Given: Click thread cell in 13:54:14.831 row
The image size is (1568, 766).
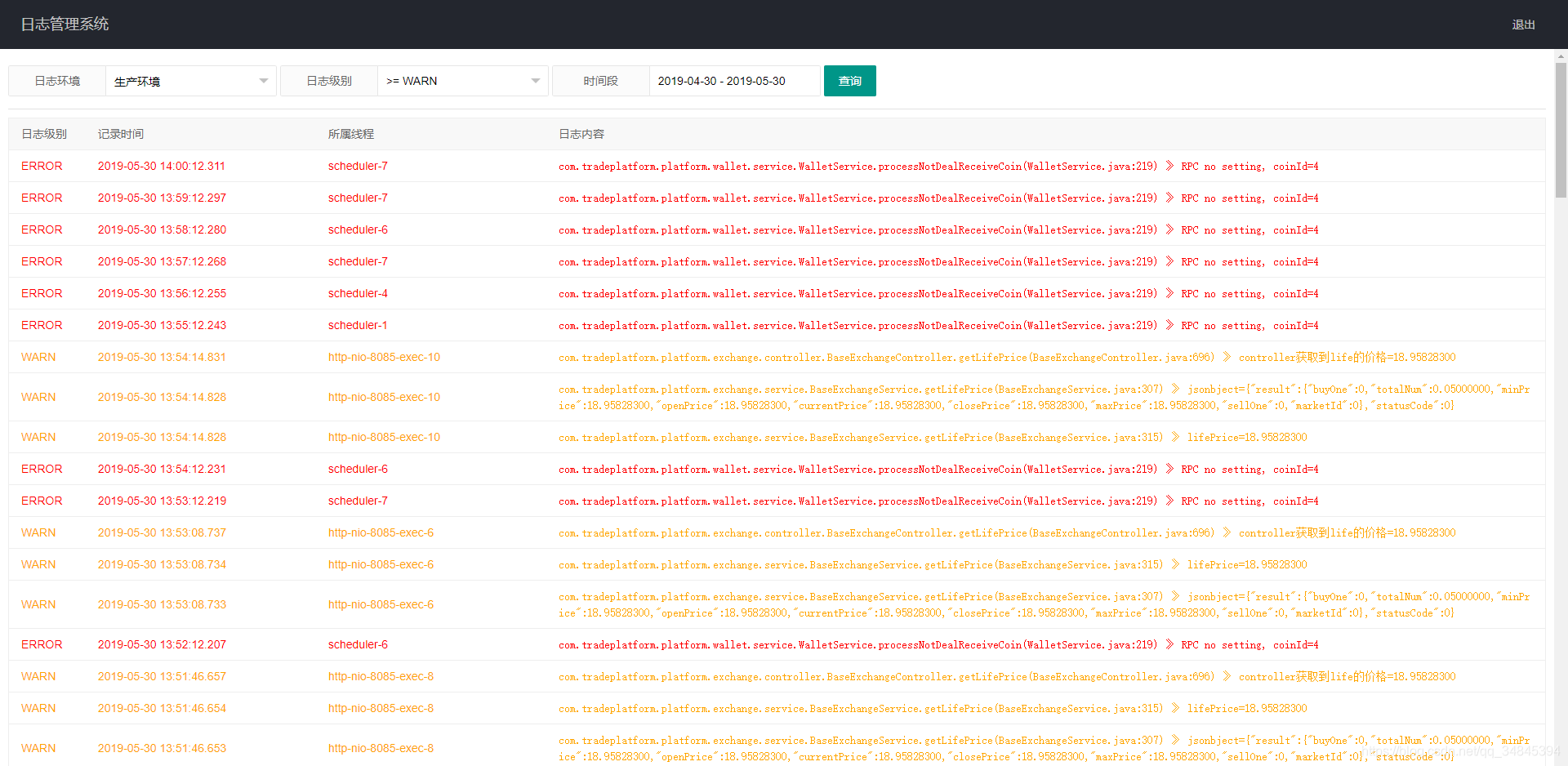Looking at the screenshot, I should pos(384,357).
